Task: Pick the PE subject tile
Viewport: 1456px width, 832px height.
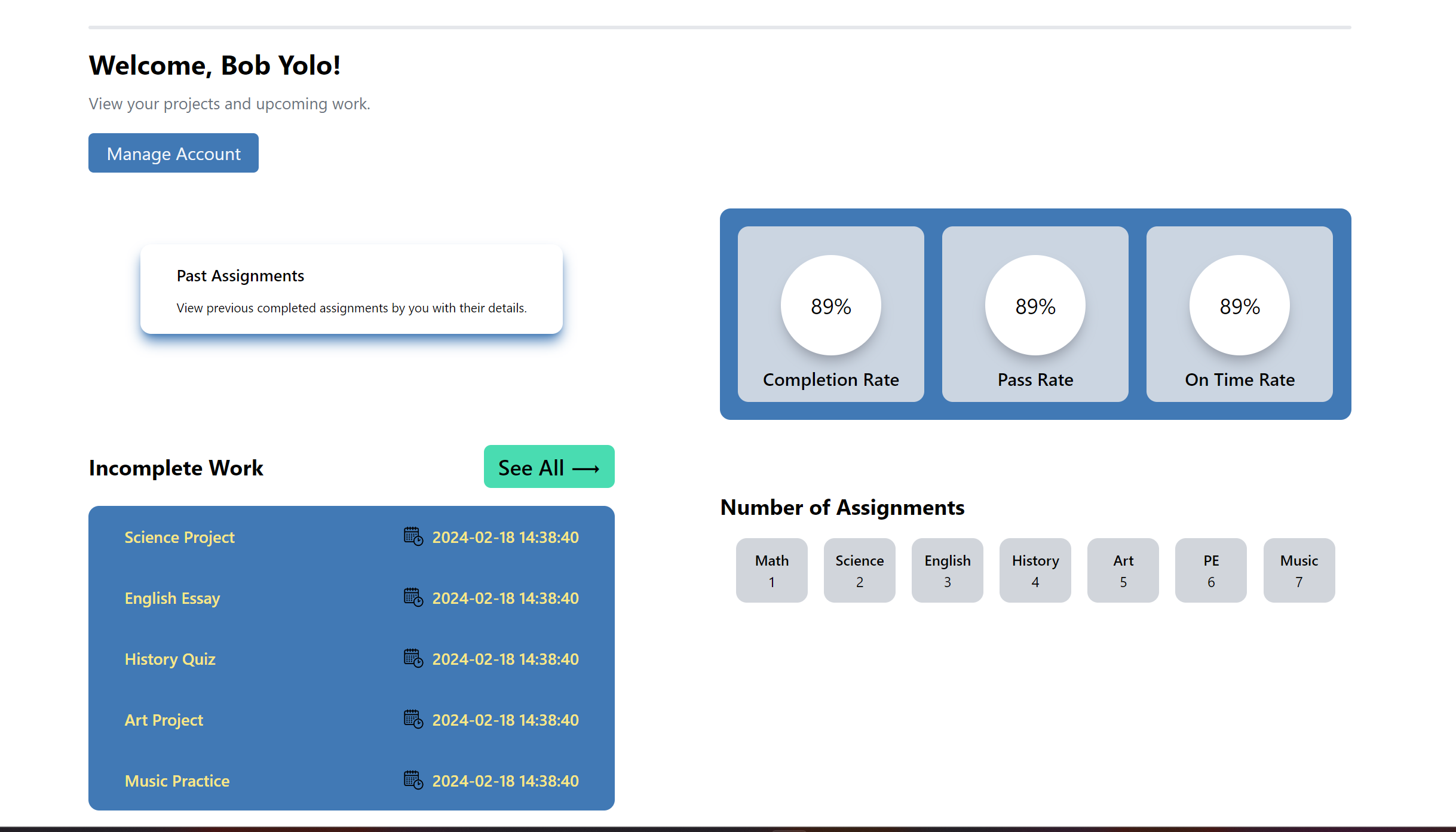Action: click(1210, 570)
